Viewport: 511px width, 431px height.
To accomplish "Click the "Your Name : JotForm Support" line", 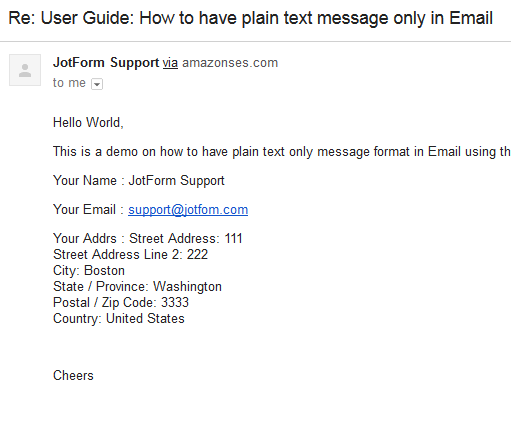I will (139, 181).
